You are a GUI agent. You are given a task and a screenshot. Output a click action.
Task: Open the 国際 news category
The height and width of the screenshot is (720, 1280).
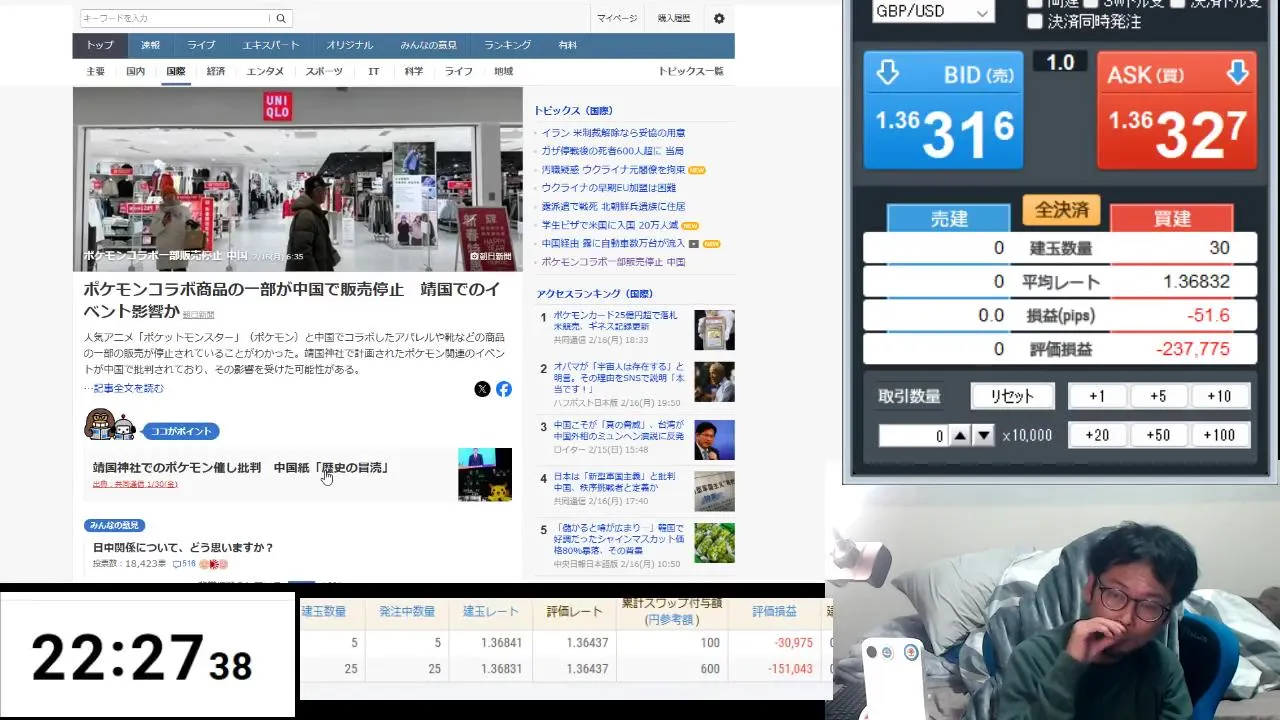pyautogui.click(x=176, y=72)
